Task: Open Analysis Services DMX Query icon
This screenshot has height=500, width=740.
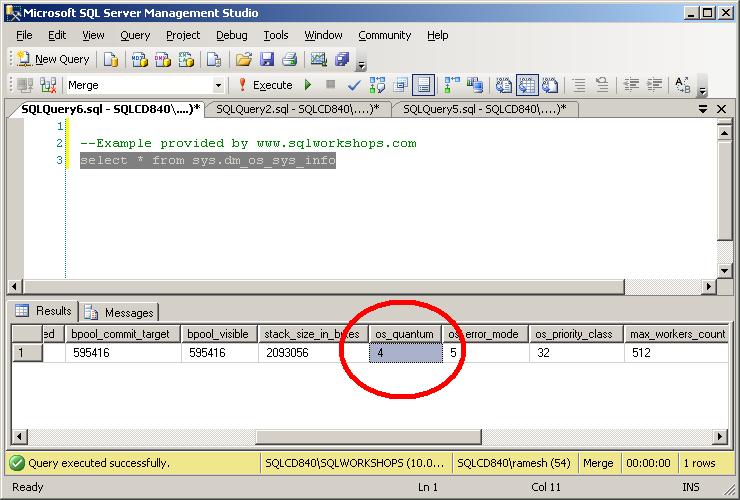Action: [163, 59]
